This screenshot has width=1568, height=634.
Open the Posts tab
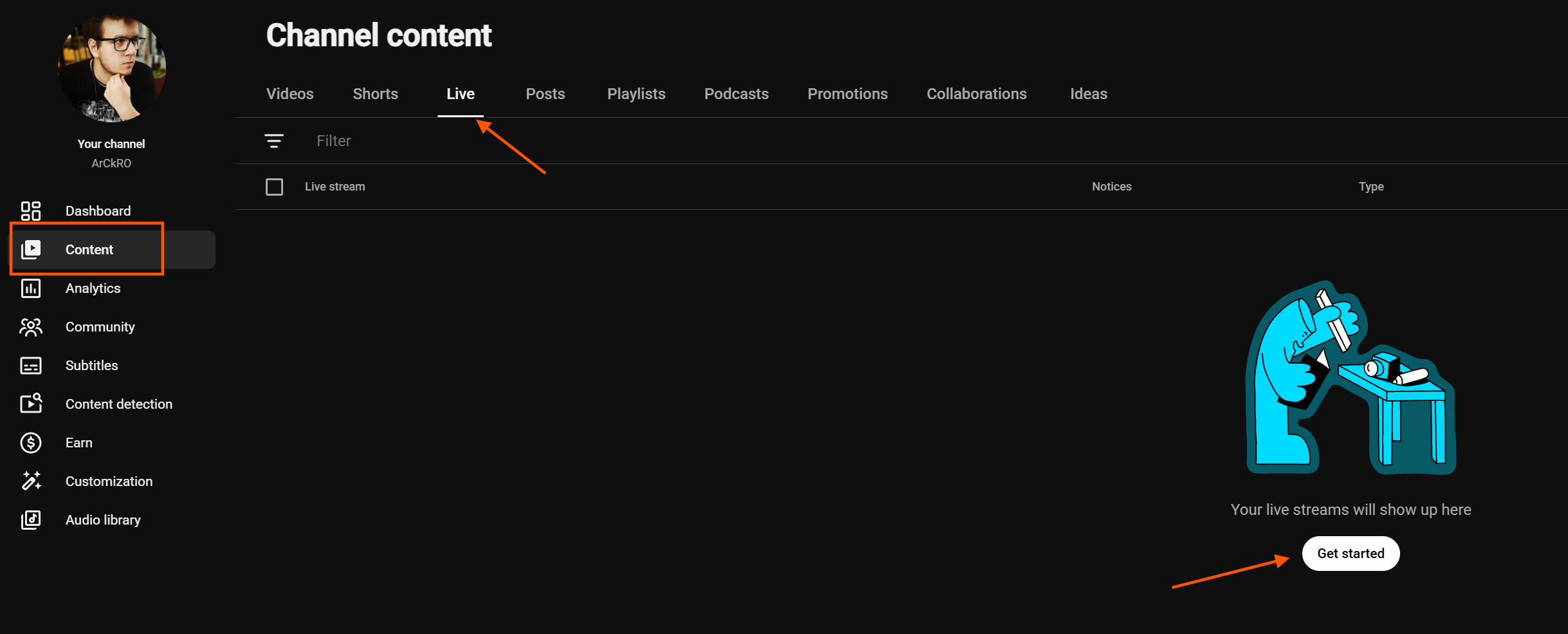(546, 94)
